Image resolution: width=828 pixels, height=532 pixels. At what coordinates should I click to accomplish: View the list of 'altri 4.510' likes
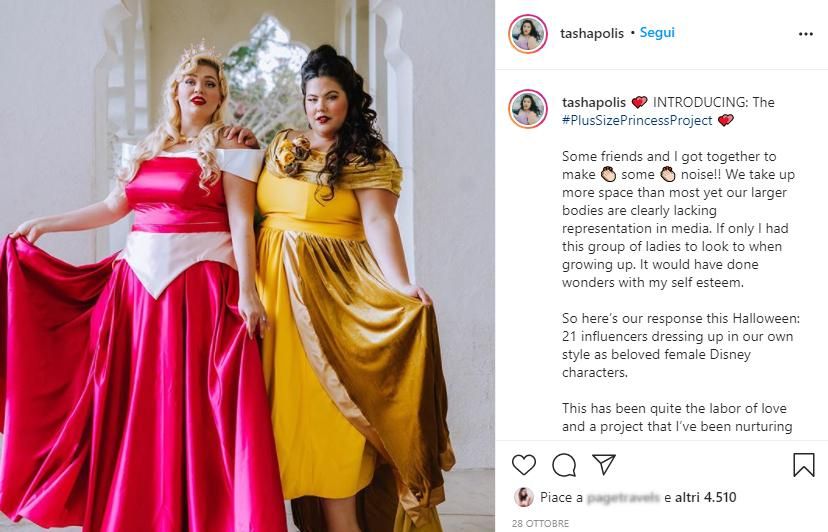tap(705, 497)
